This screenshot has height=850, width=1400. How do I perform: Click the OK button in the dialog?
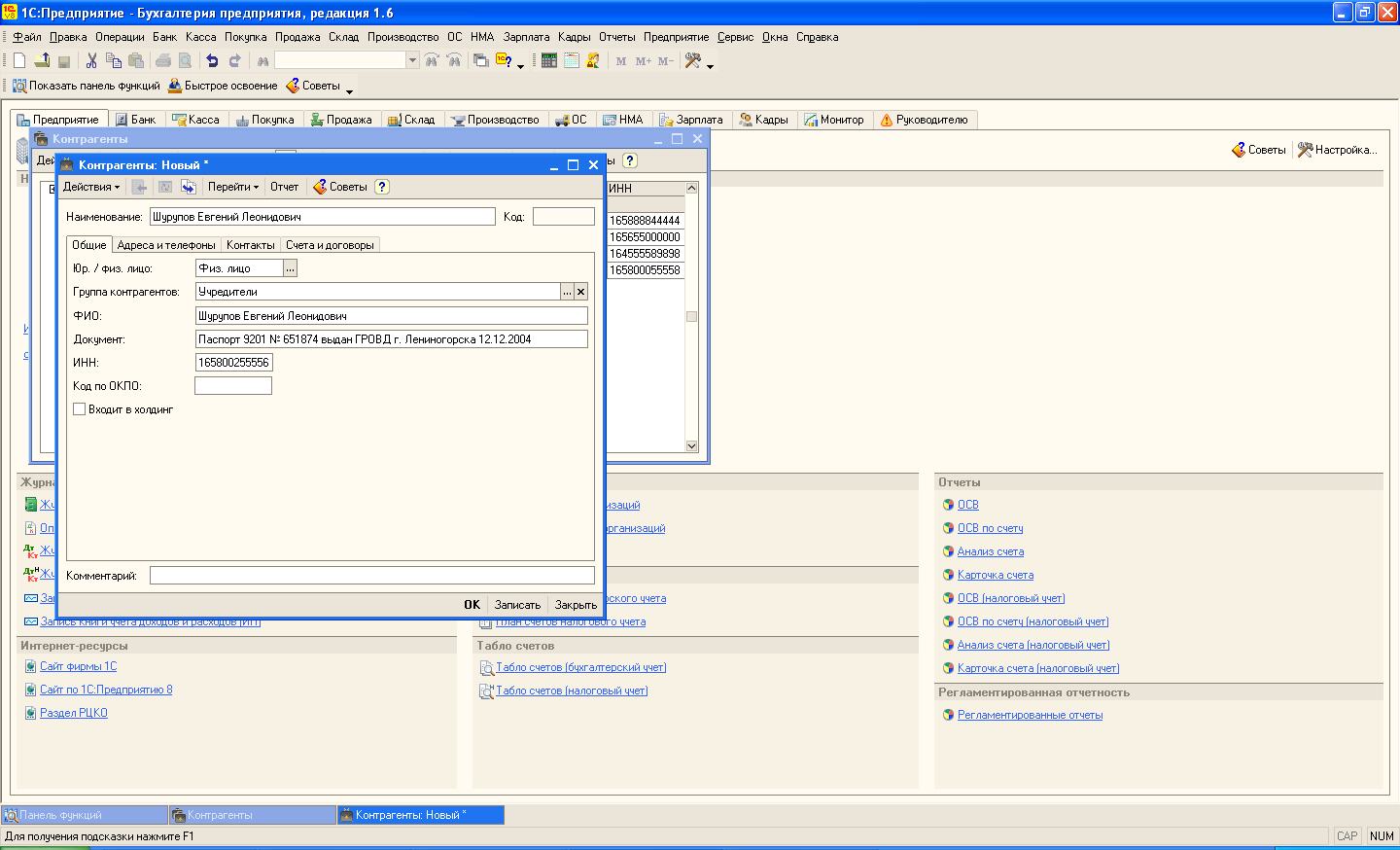[472, 605]
